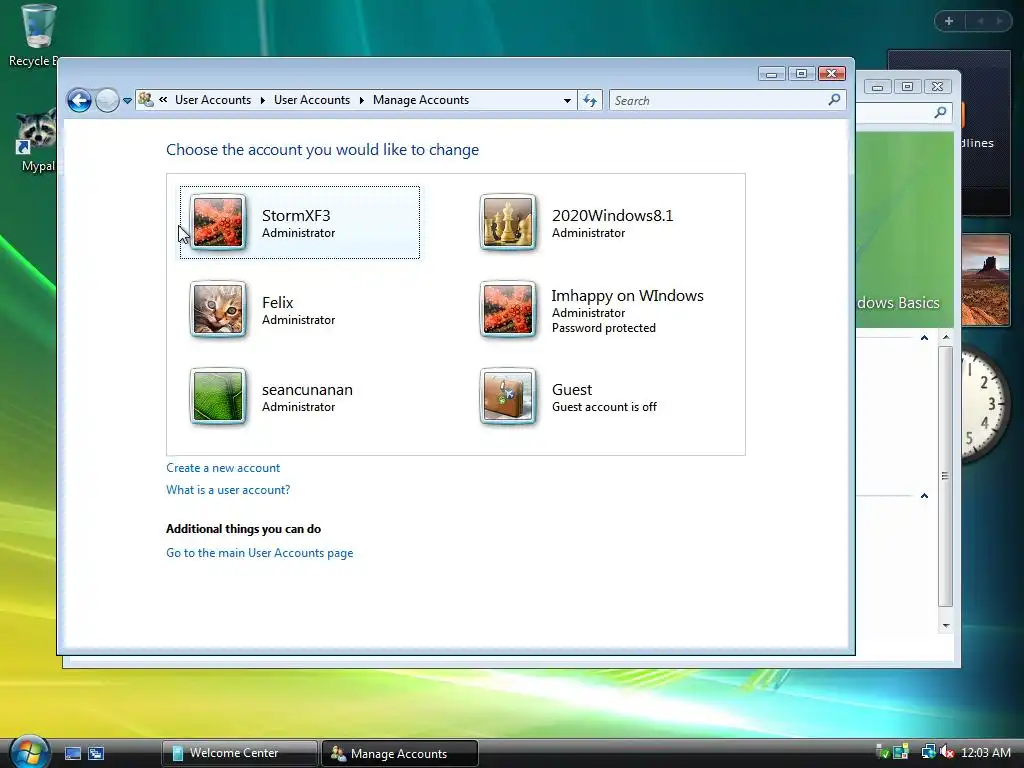Click scroll down arrow in Welcome Center window
Viewport: 1024px width, 768px height.
(946, 626)
